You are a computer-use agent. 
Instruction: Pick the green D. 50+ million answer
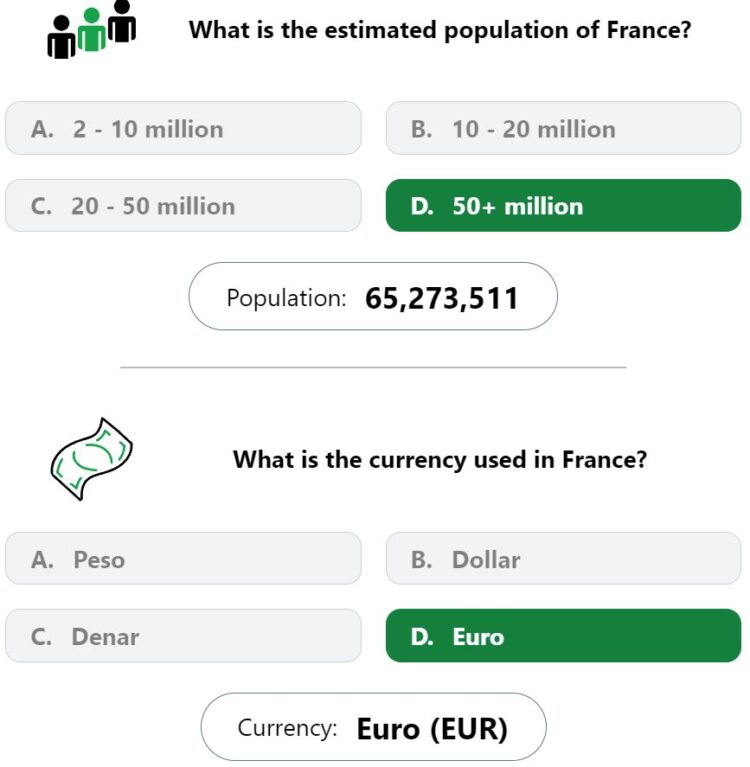[x=564, y=205]
